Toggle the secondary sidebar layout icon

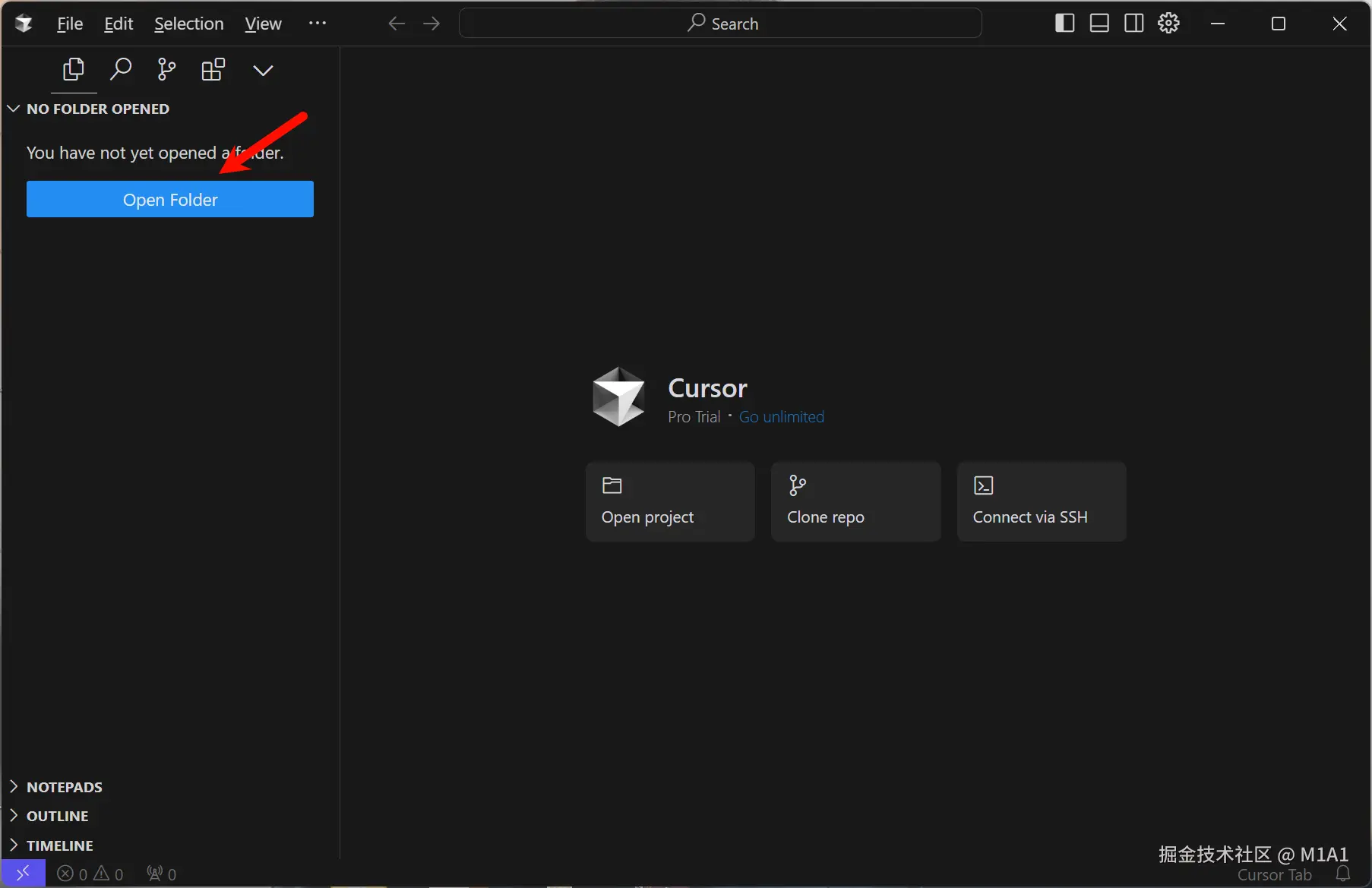coord(1134,24)
